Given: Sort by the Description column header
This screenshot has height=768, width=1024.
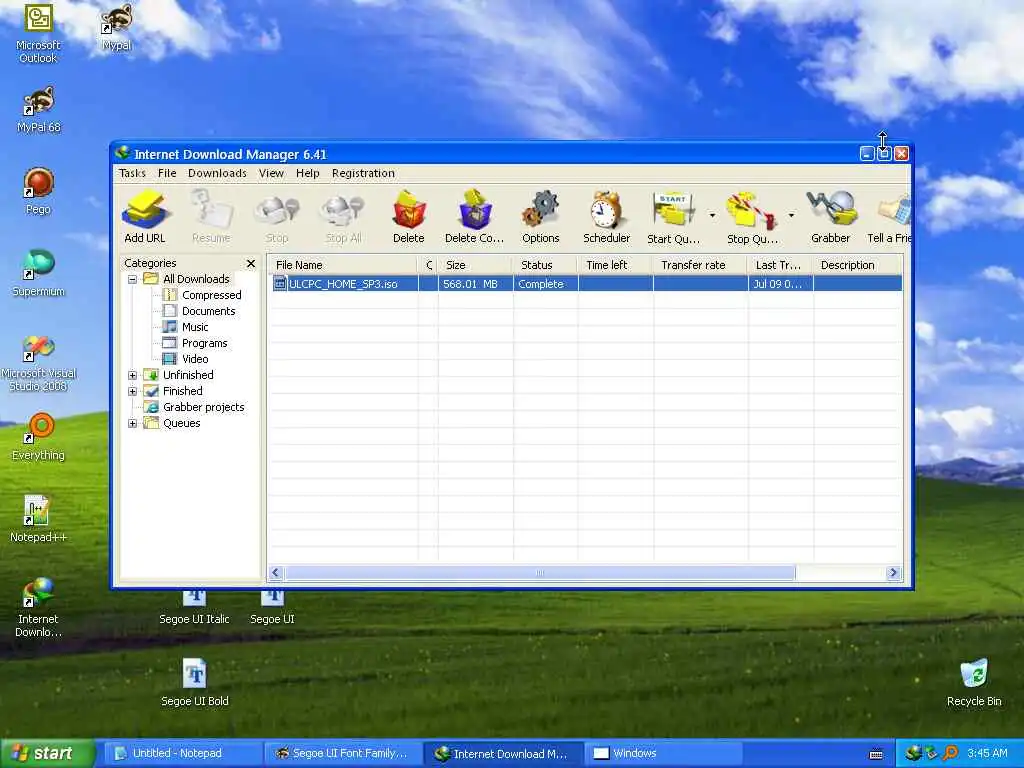Looking at the screenshot, I should [857, 265].
